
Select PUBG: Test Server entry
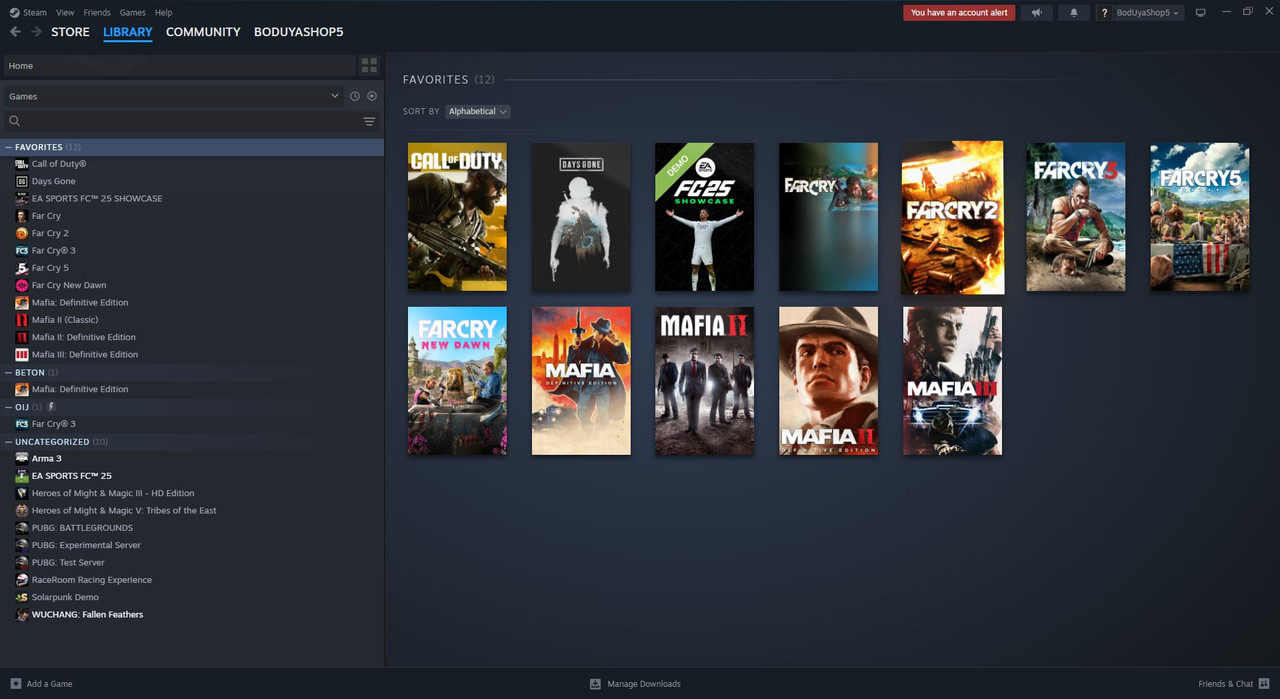tap(68, 562)
